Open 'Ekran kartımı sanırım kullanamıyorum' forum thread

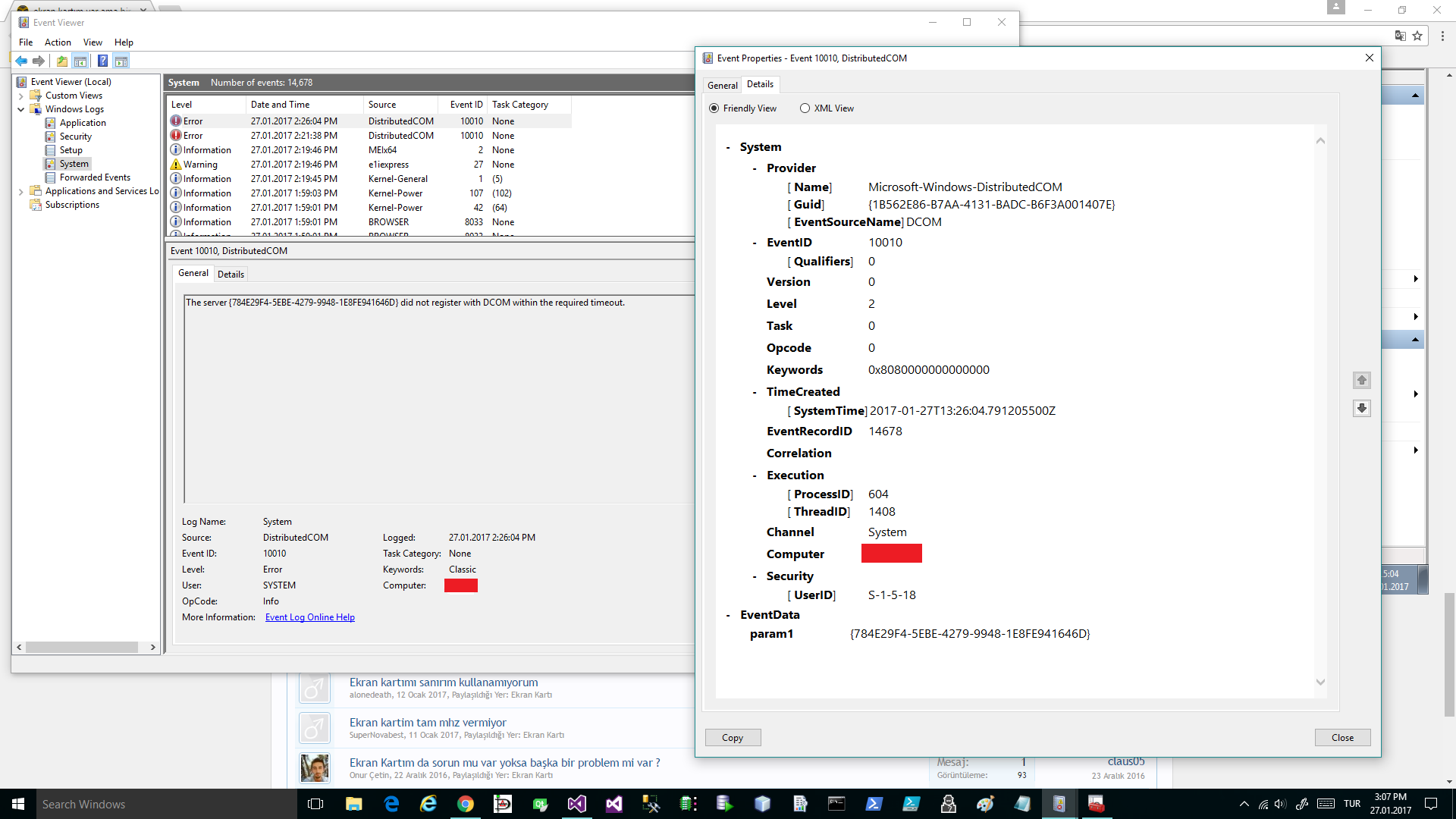[444, 682]
